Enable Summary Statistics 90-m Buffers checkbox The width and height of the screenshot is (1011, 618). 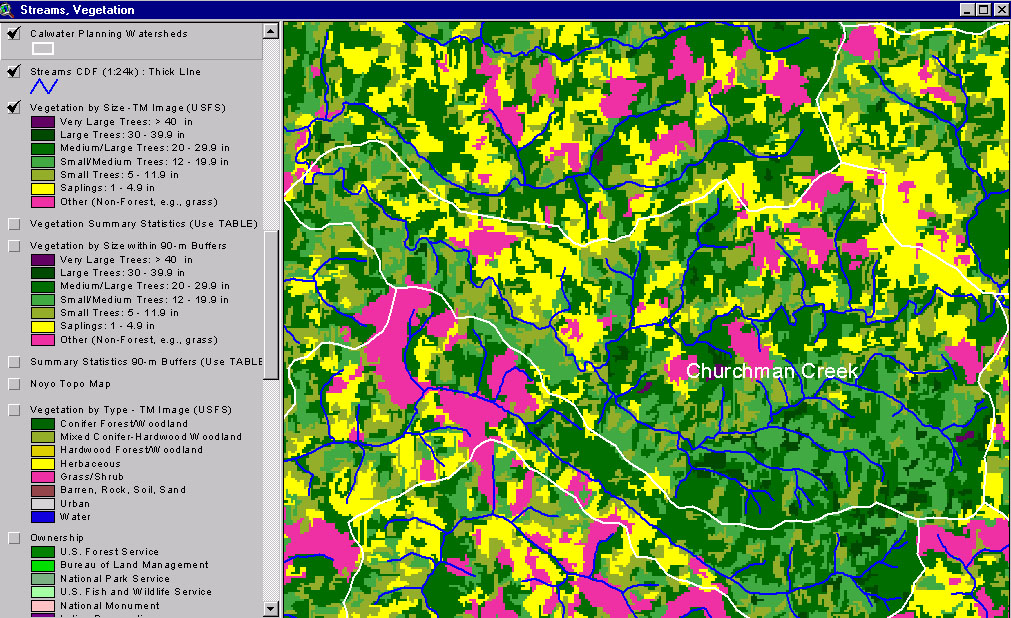pyautogui.click(x=14, y=362)
